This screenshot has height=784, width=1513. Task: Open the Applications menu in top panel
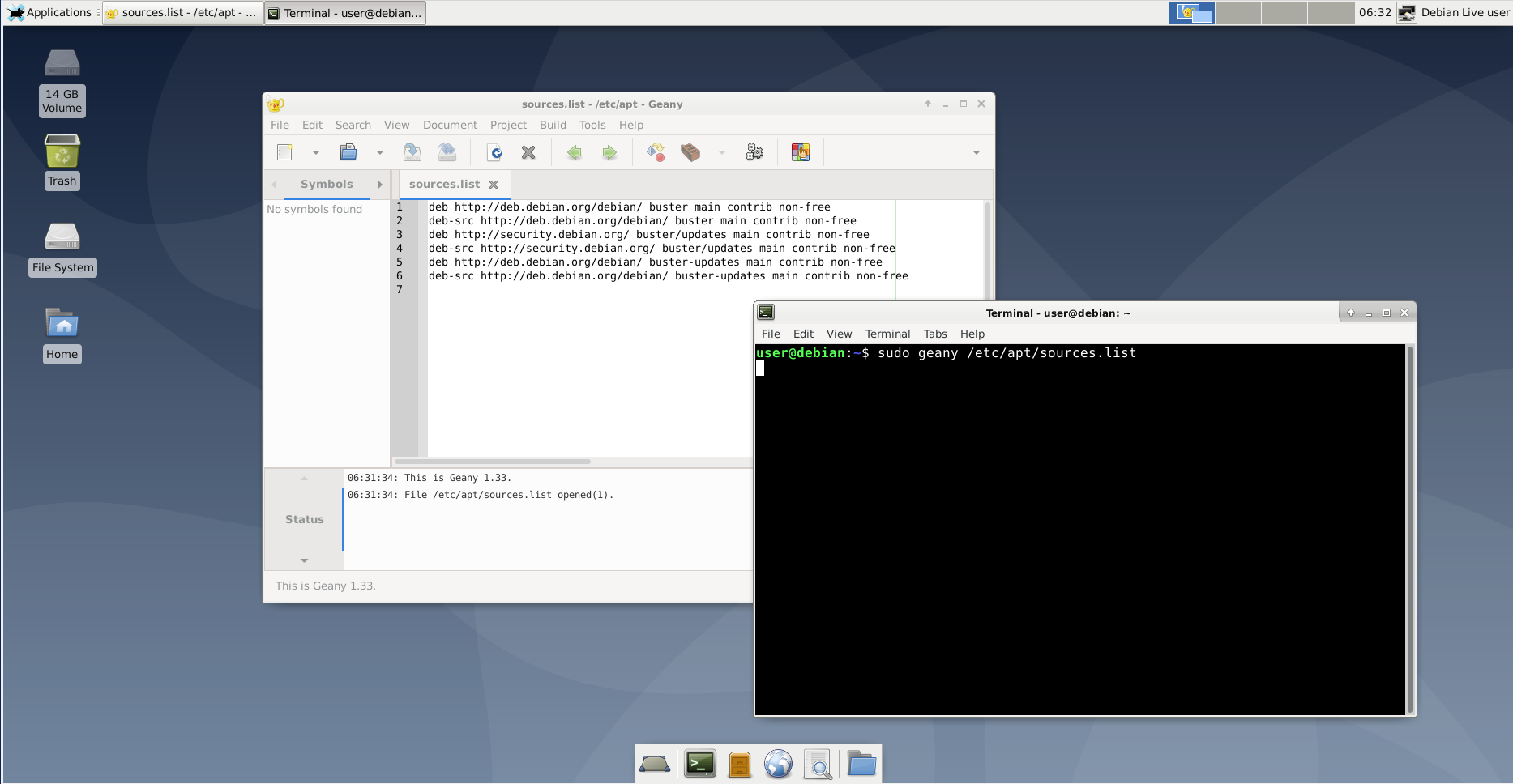50,12
